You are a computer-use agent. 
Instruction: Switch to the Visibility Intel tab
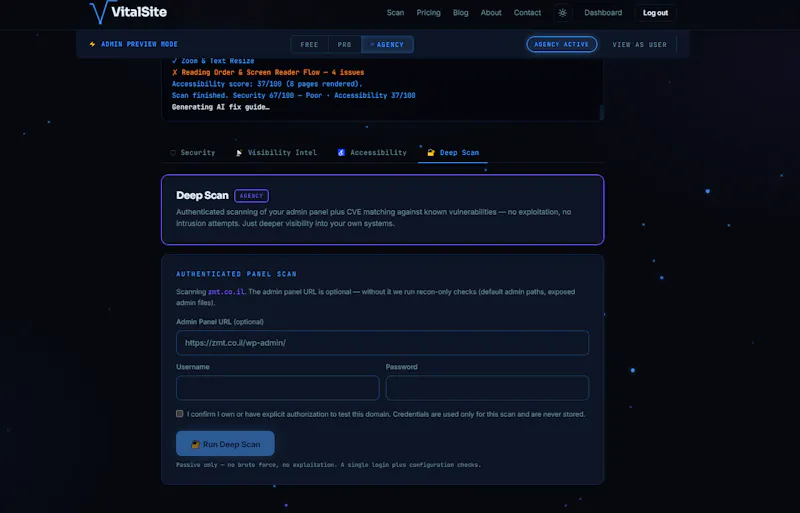276,153
